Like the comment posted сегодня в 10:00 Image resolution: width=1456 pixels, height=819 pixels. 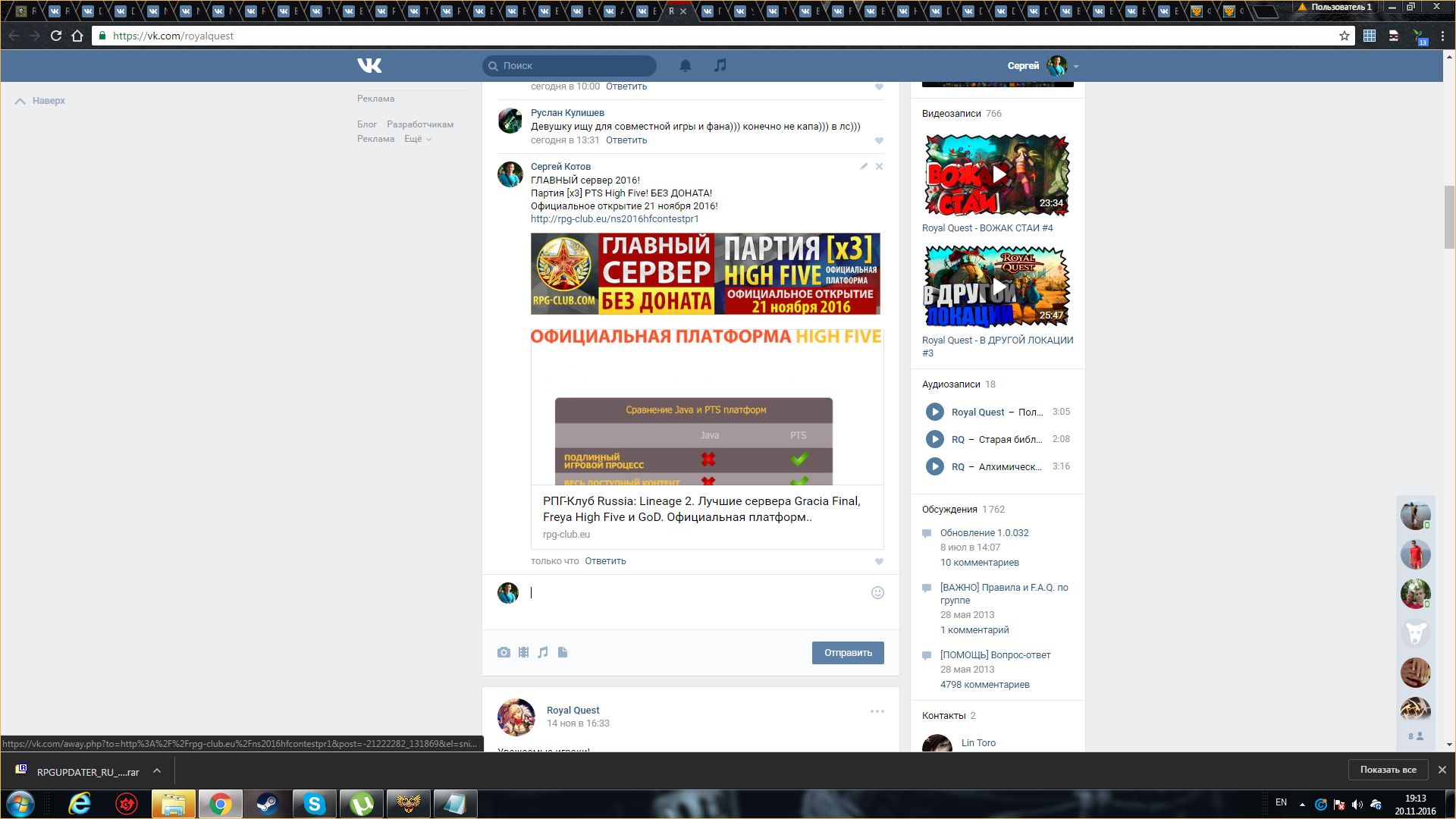tap(879, 86)
